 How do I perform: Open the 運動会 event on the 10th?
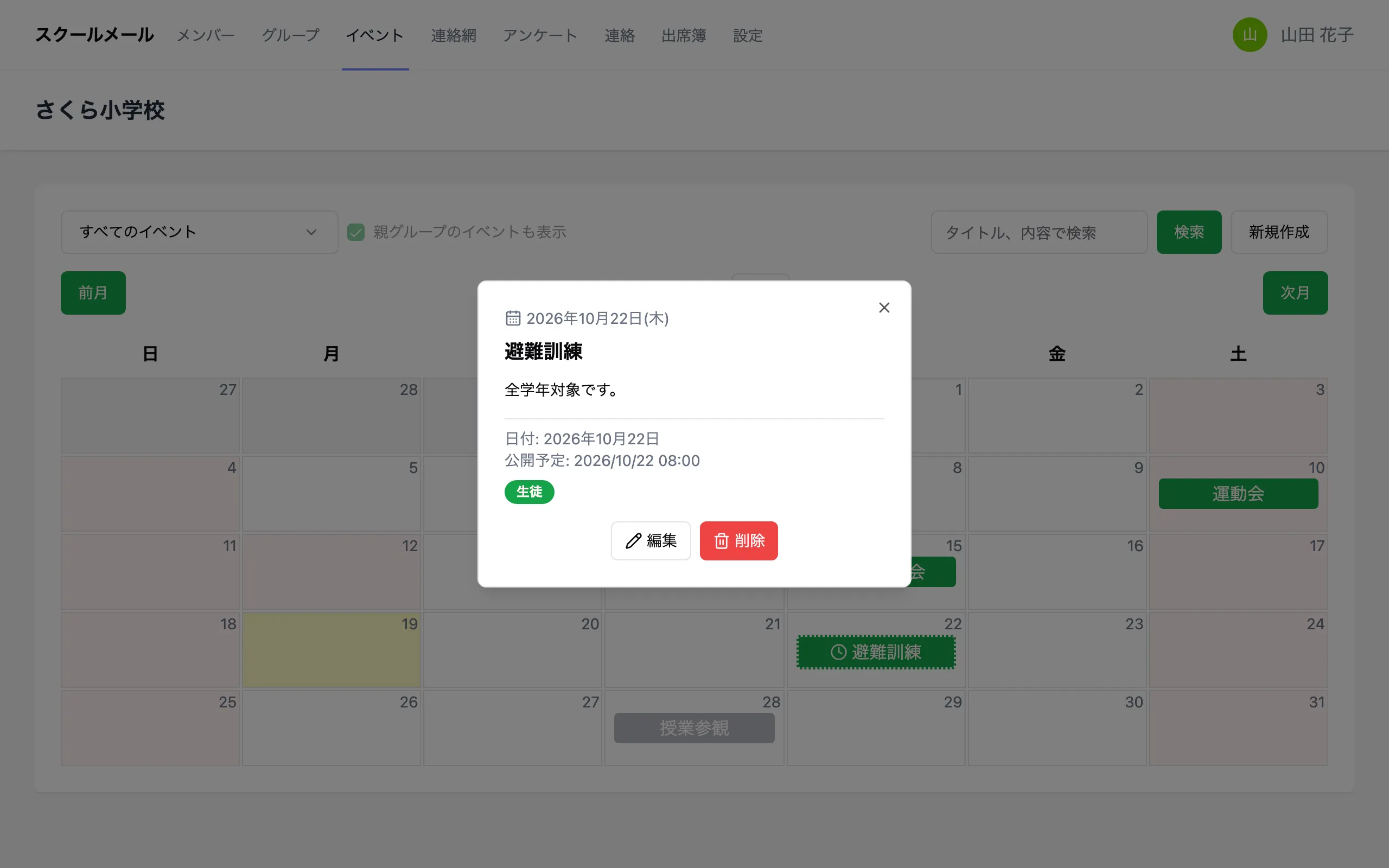[1238, 494]
